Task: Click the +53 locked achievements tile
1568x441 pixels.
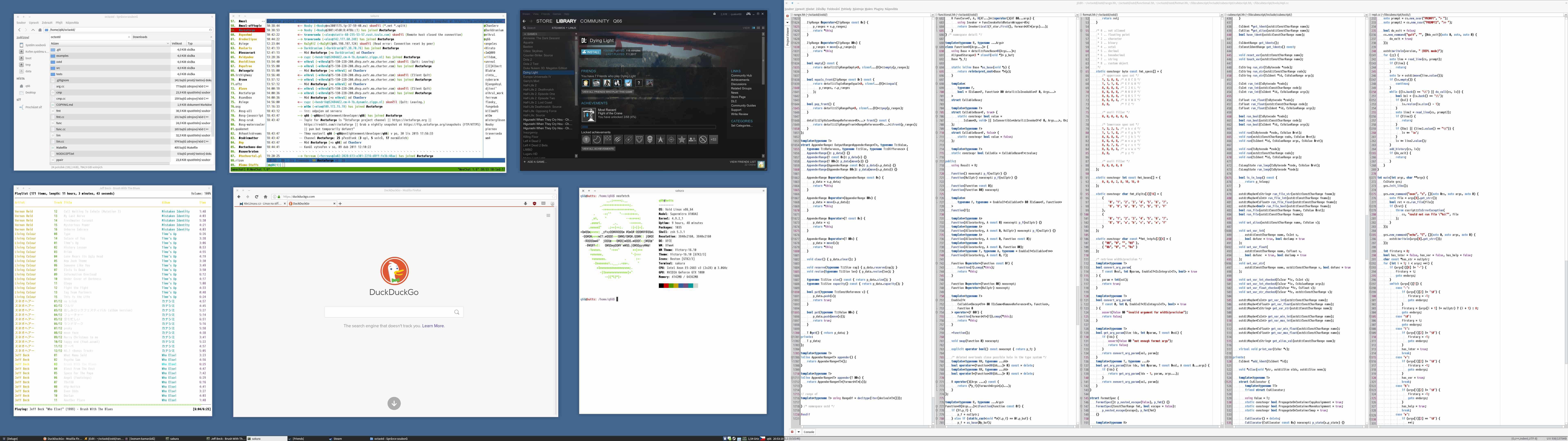Action: point(713,139)
